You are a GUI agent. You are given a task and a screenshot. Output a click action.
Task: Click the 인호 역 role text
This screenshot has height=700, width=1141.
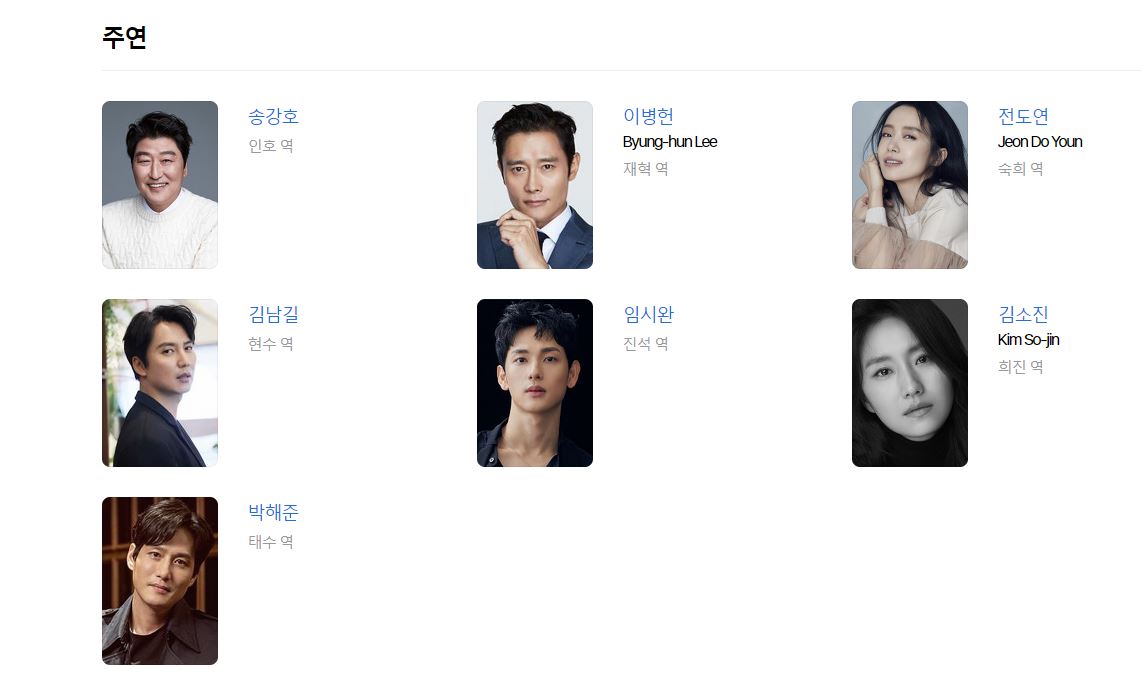[271, 146]
